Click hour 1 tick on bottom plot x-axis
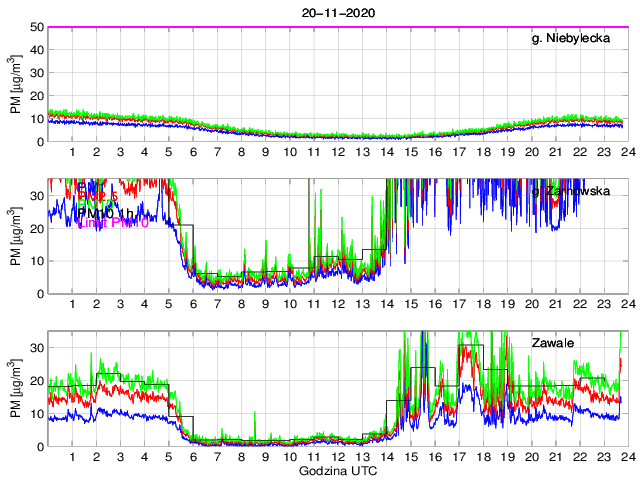The width and height of the screenshot is (640, 480). coord(72,457)
